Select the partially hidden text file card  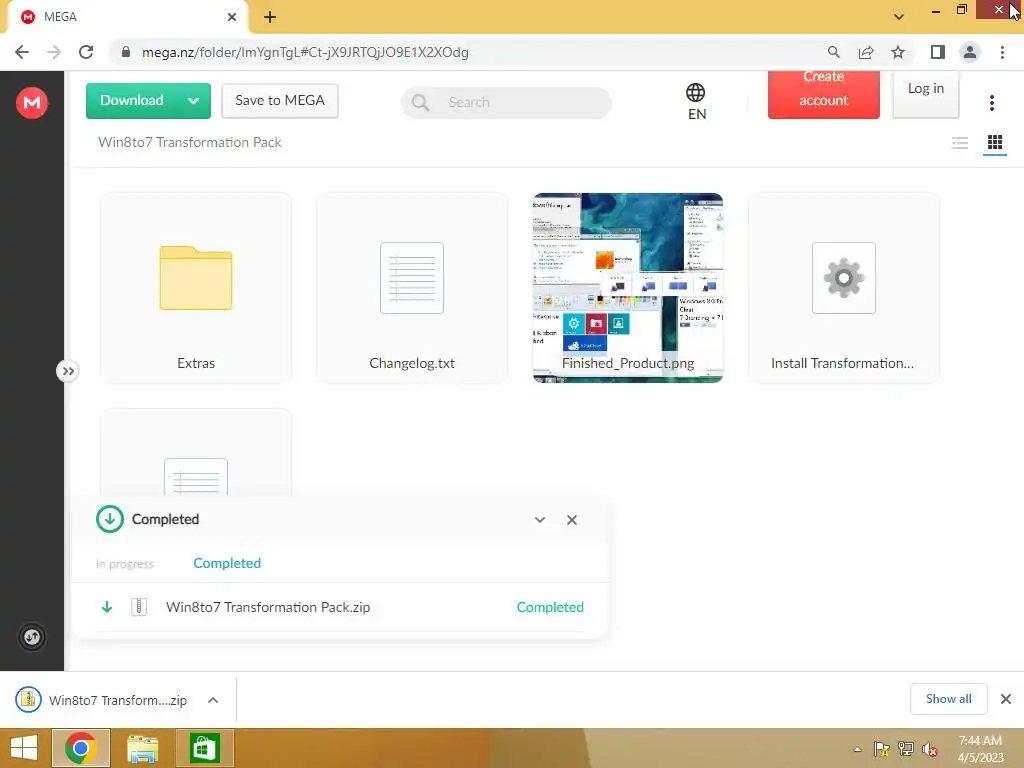click(196, 452)
